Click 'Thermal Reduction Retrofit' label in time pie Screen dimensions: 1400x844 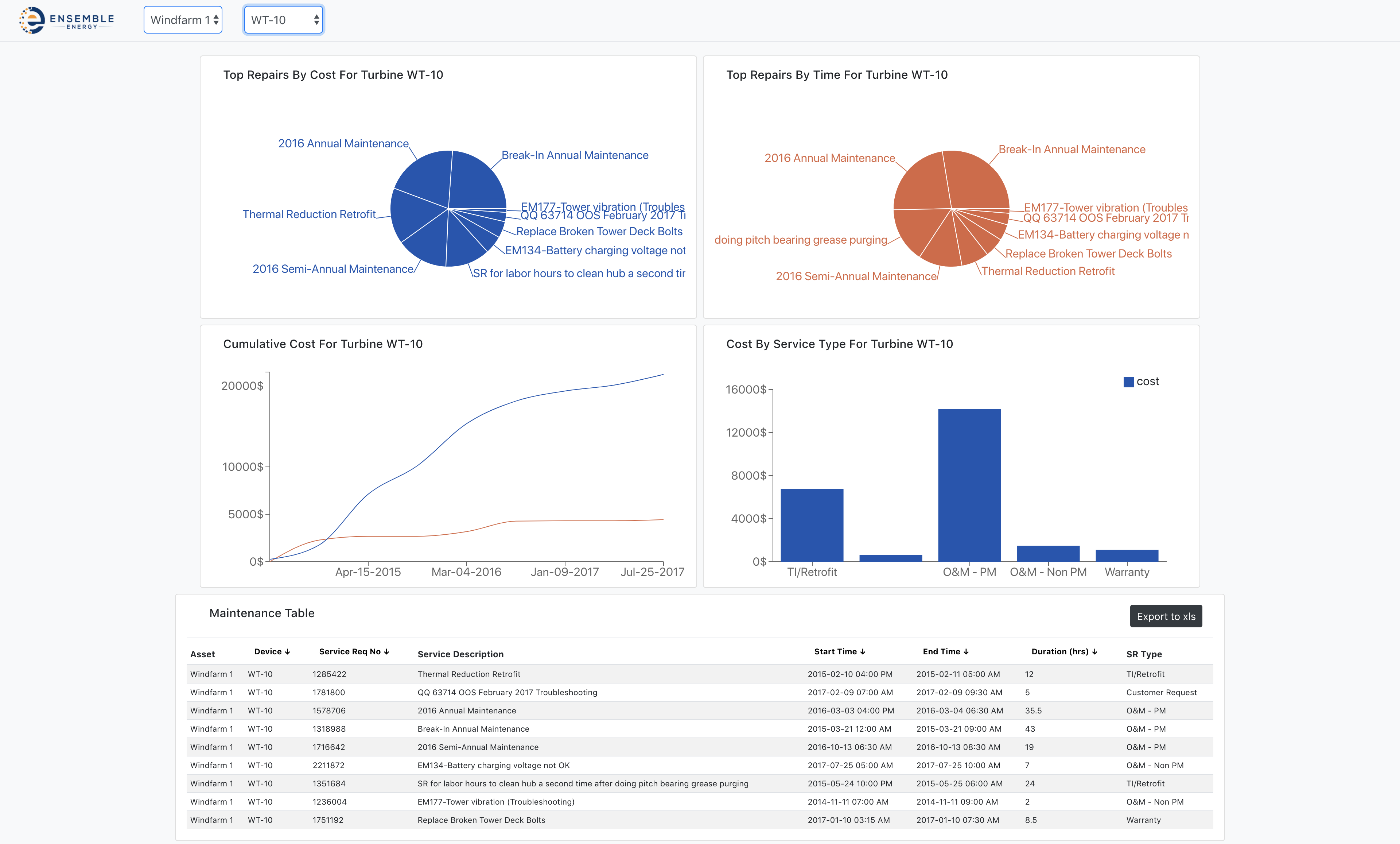pos(1048,271)
